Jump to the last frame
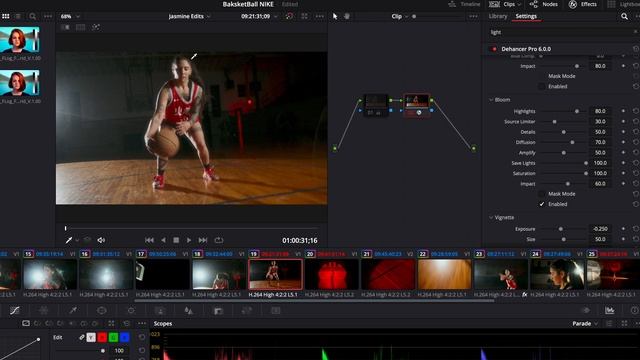This screenshot has height=360, width=640. click(203, 240)
